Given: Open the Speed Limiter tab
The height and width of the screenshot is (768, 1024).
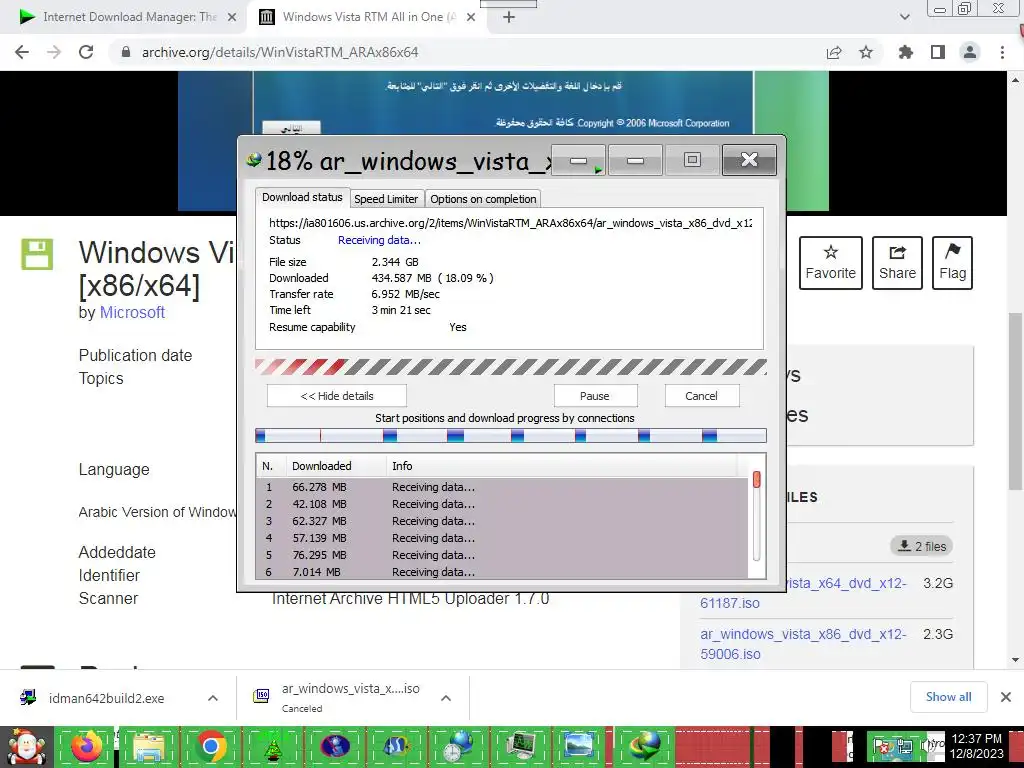Looking at the screenshot, I should click(x=386, y=199).
